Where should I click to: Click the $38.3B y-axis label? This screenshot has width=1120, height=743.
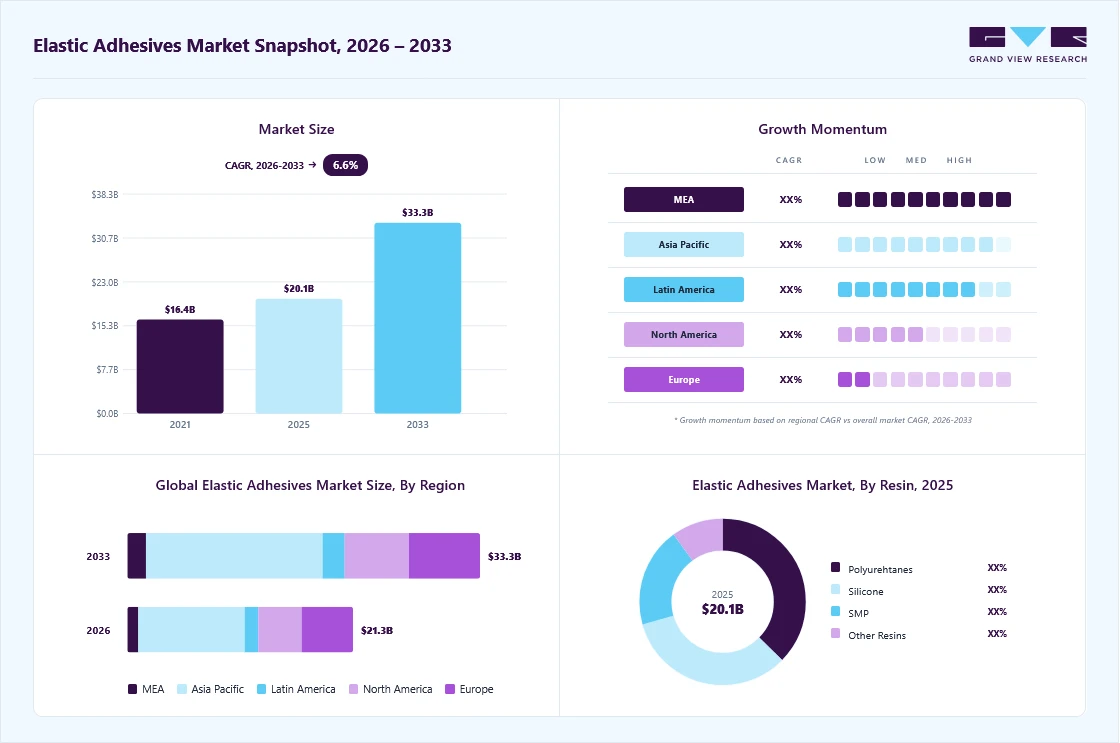pos(105,194)
